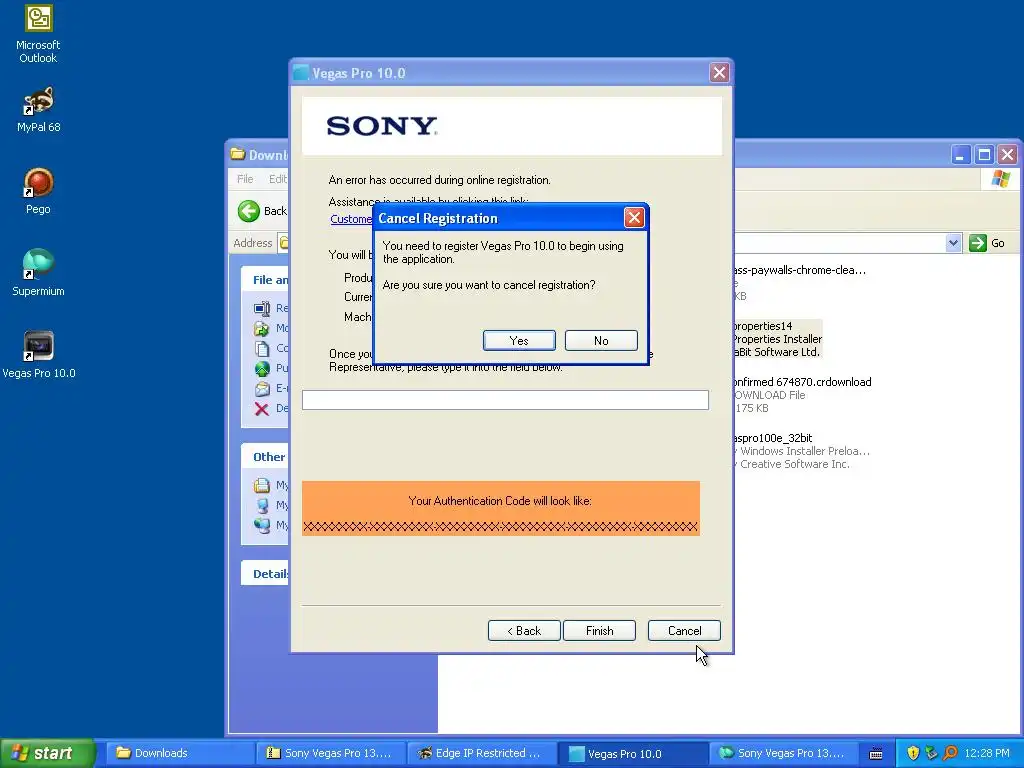Click the Other Places panel header
The width and height of the screenshot is (1024, 768).
pos(265,456)
